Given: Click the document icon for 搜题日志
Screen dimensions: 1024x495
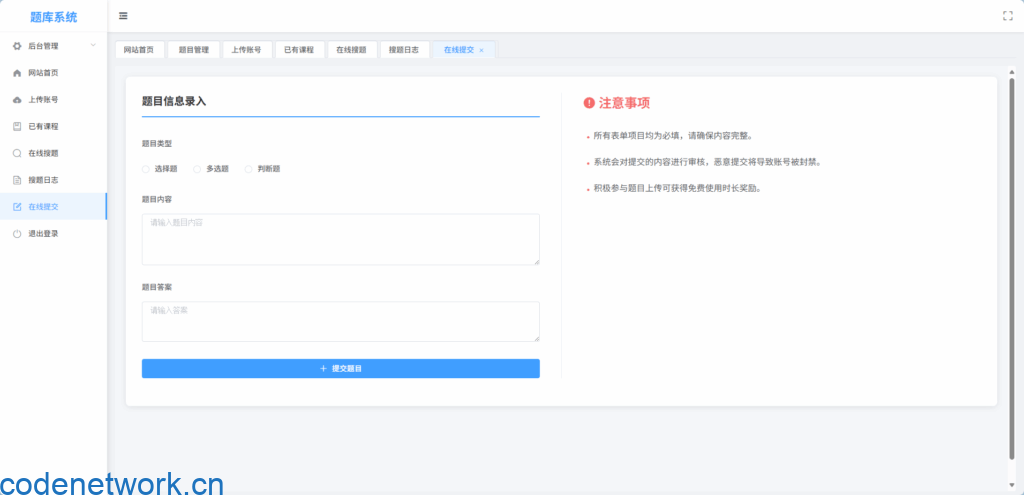Looking at the screenshot, I should pyautogui.click(x=17, y=180).
